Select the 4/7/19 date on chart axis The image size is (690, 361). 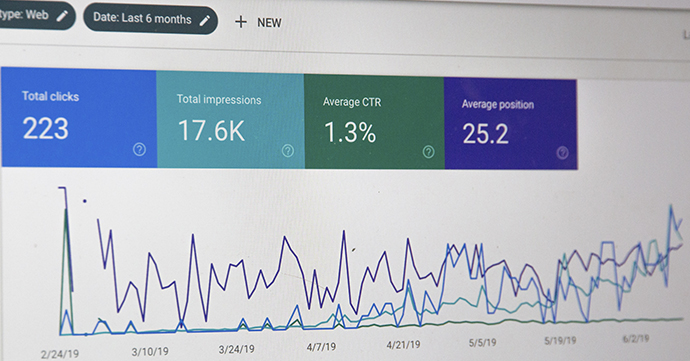click(321, 347)
